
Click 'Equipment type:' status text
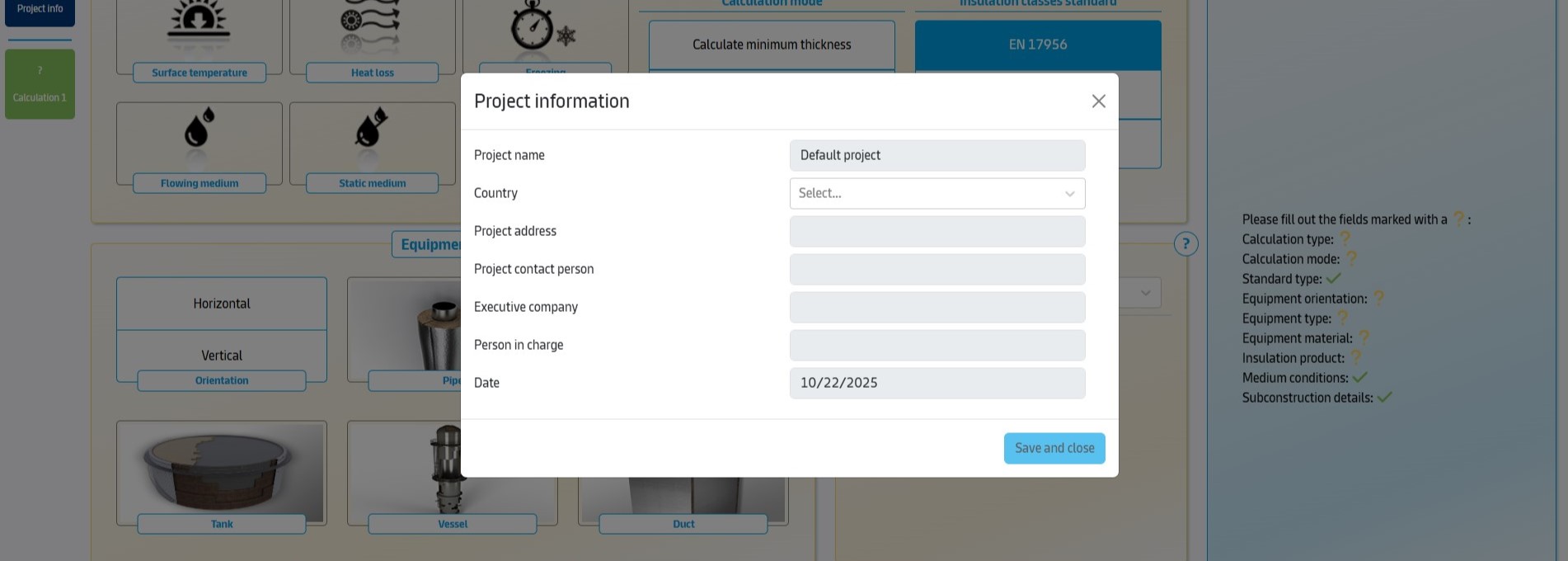[x=1287, y=318]
